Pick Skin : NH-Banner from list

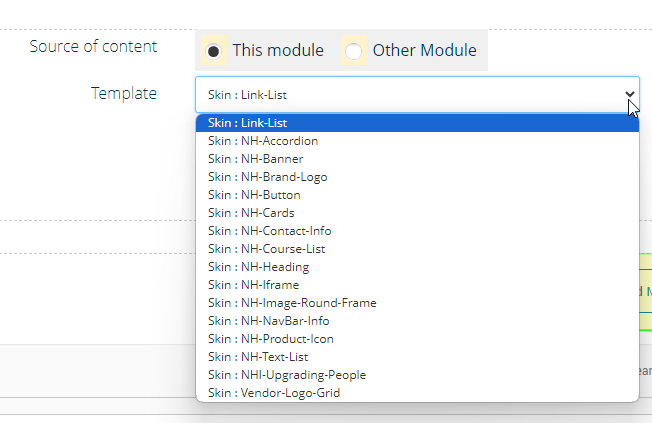pyautogui.click(x=255, y=159)
